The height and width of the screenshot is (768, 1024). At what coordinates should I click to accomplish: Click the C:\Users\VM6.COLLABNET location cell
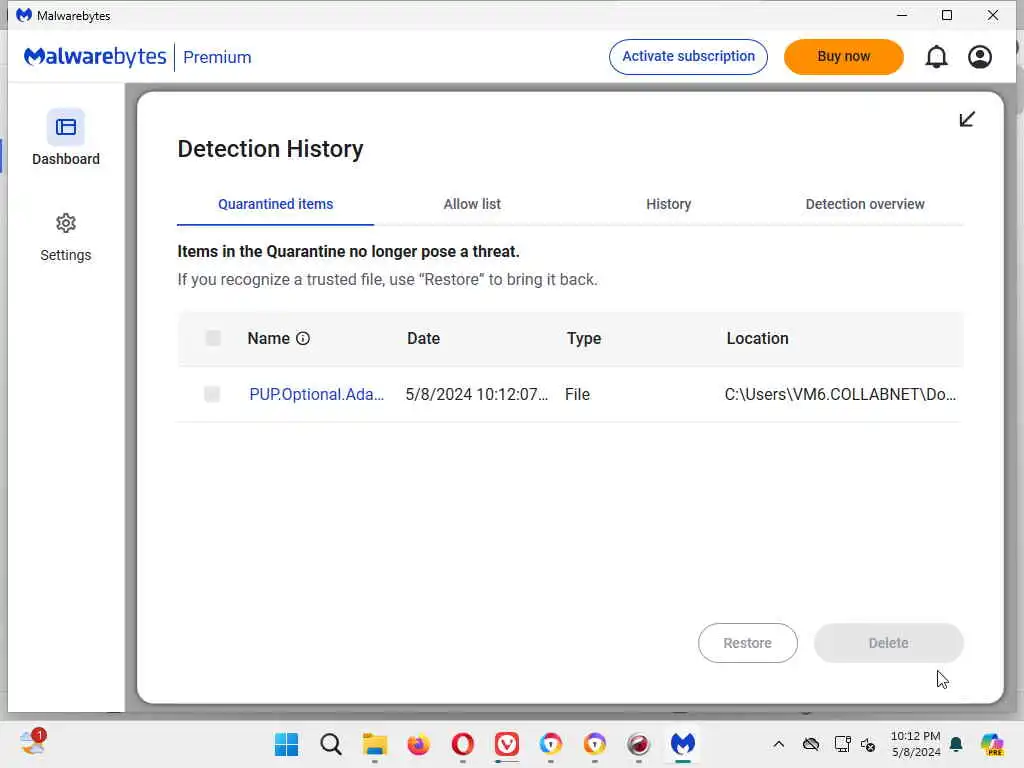840,394
